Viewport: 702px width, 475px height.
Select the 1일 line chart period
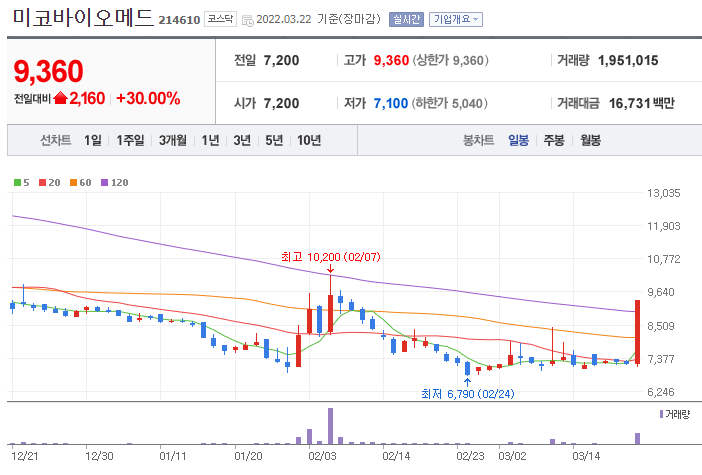tap(93, 140)
